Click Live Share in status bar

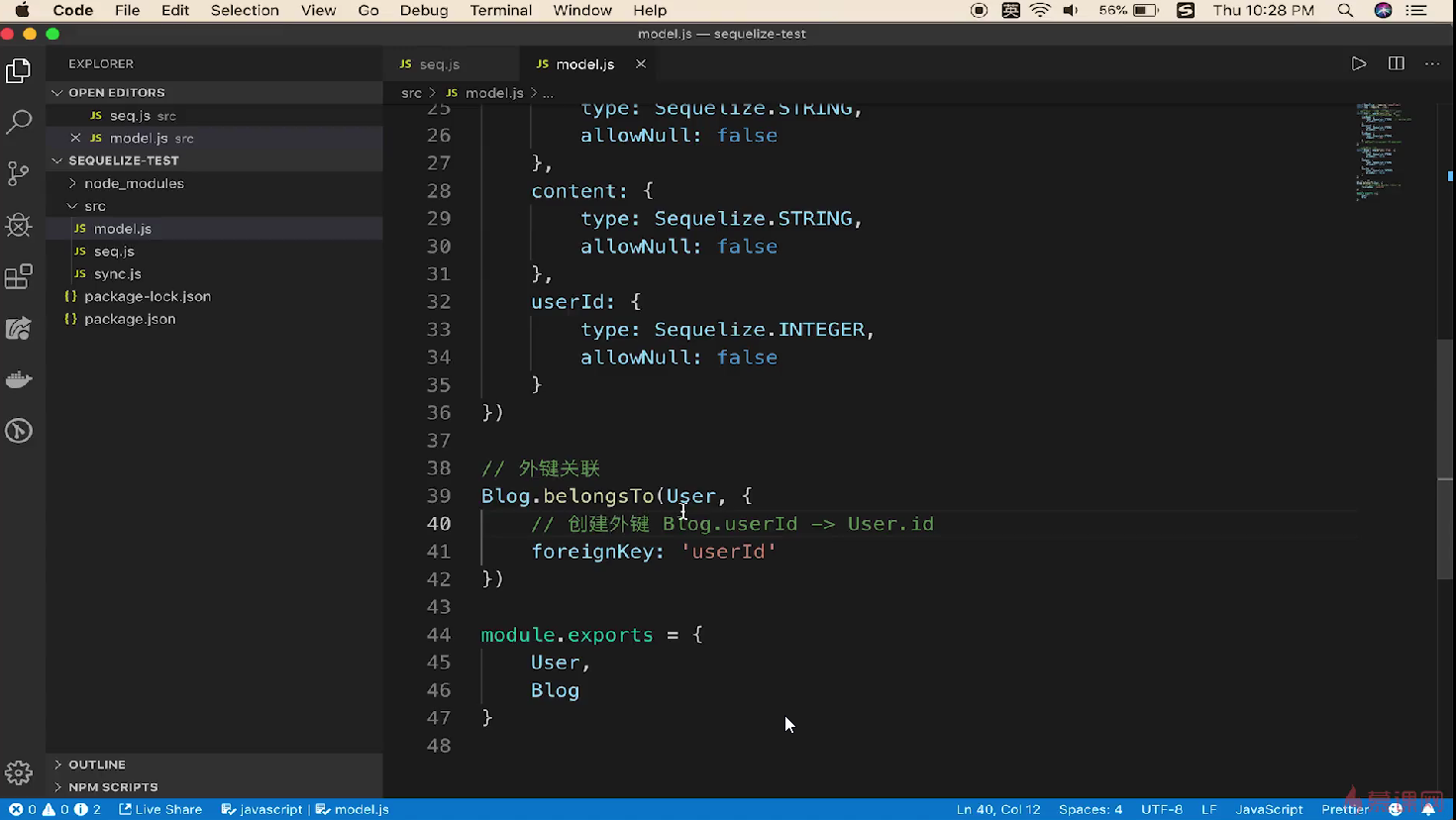pos(160,809)
